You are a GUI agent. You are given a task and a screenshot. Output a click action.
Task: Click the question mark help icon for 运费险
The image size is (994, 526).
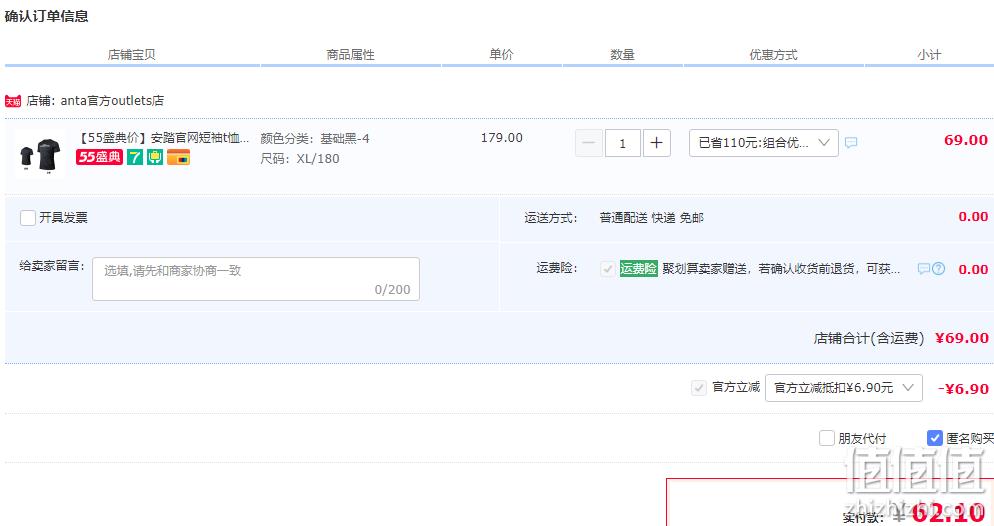pos(938,269)
